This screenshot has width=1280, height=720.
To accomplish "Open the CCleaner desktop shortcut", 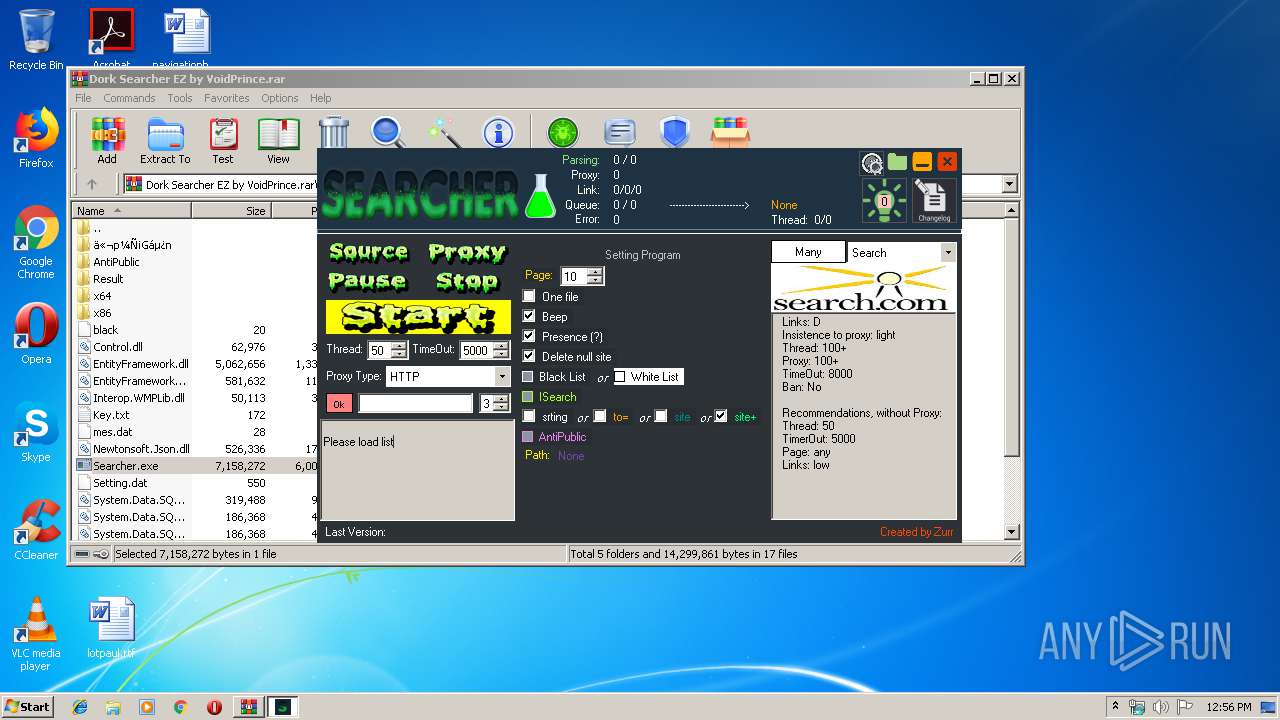I will [x=36, y=530].
